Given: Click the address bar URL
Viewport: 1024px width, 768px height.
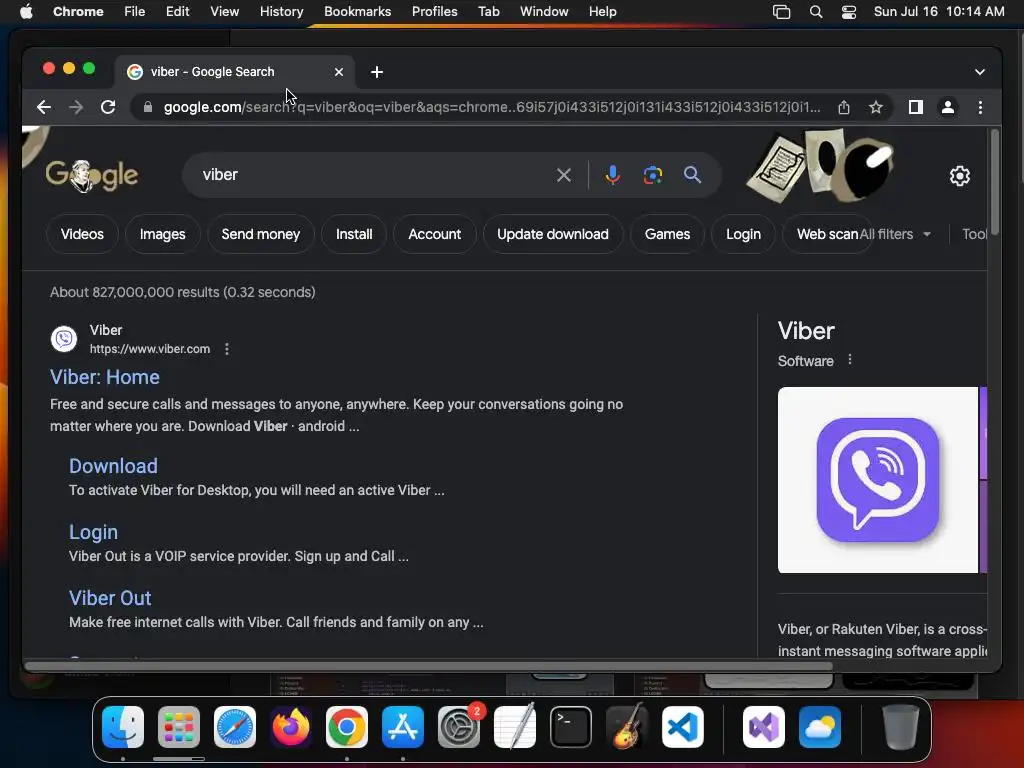Looking at the screenshot, I should [x=492, y=107].
